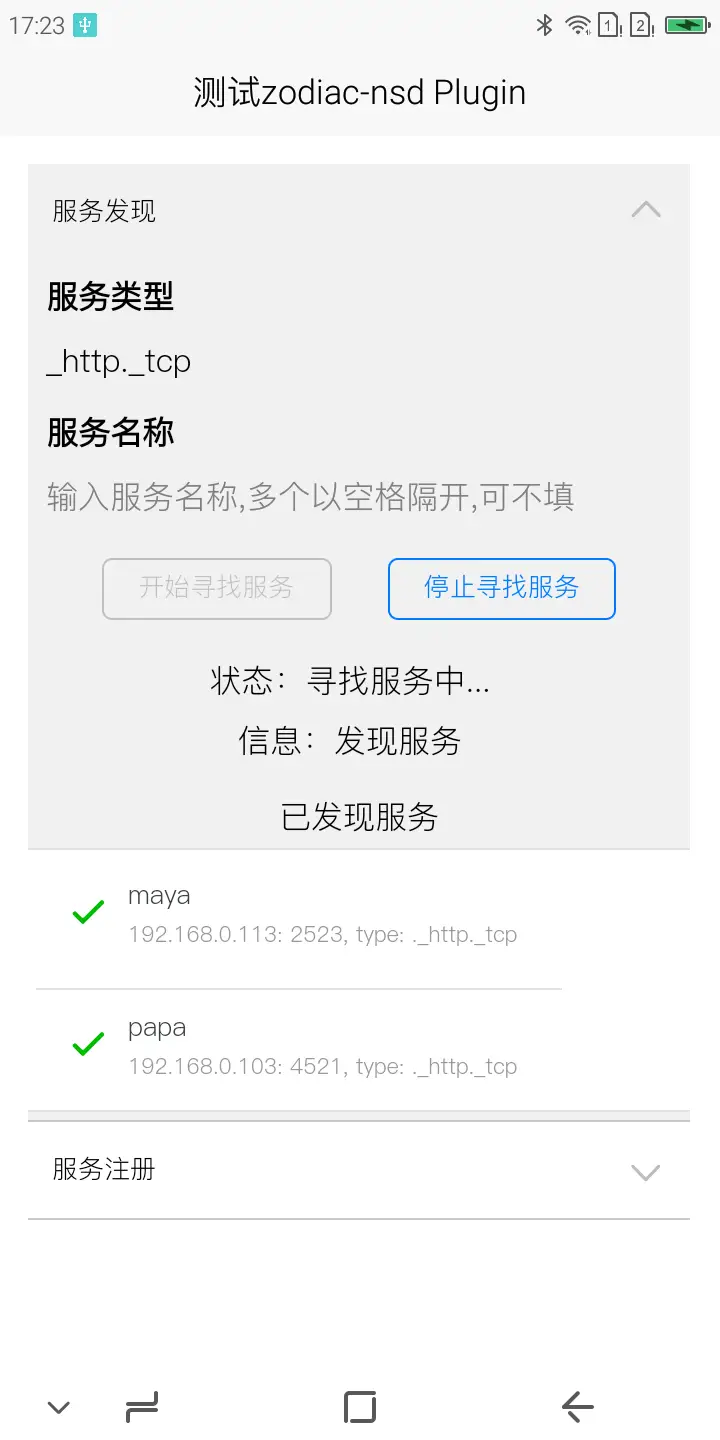The height and width of the screenshot is (1440, 720).
Task: Tap the square home navigation icon
Action: (x=359, y=1407)
